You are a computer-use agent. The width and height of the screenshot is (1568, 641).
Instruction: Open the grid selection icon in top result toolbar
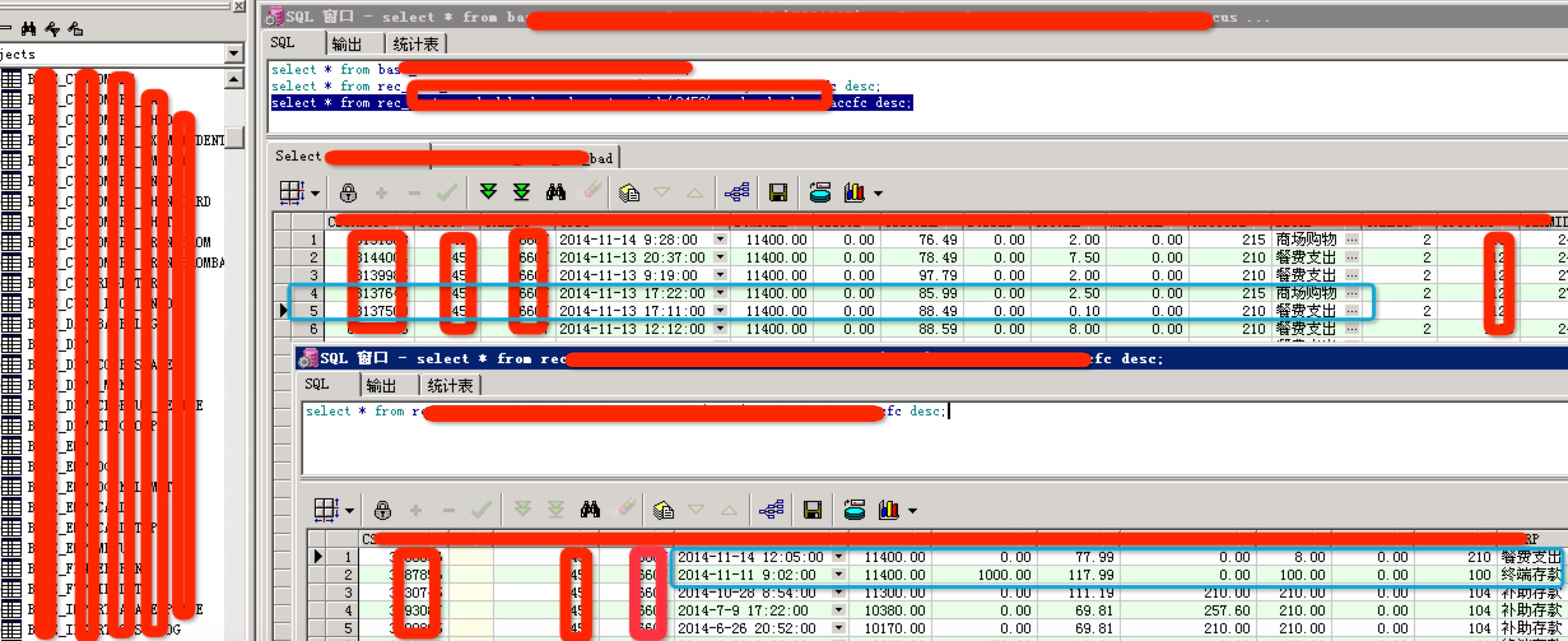point(293,192)
